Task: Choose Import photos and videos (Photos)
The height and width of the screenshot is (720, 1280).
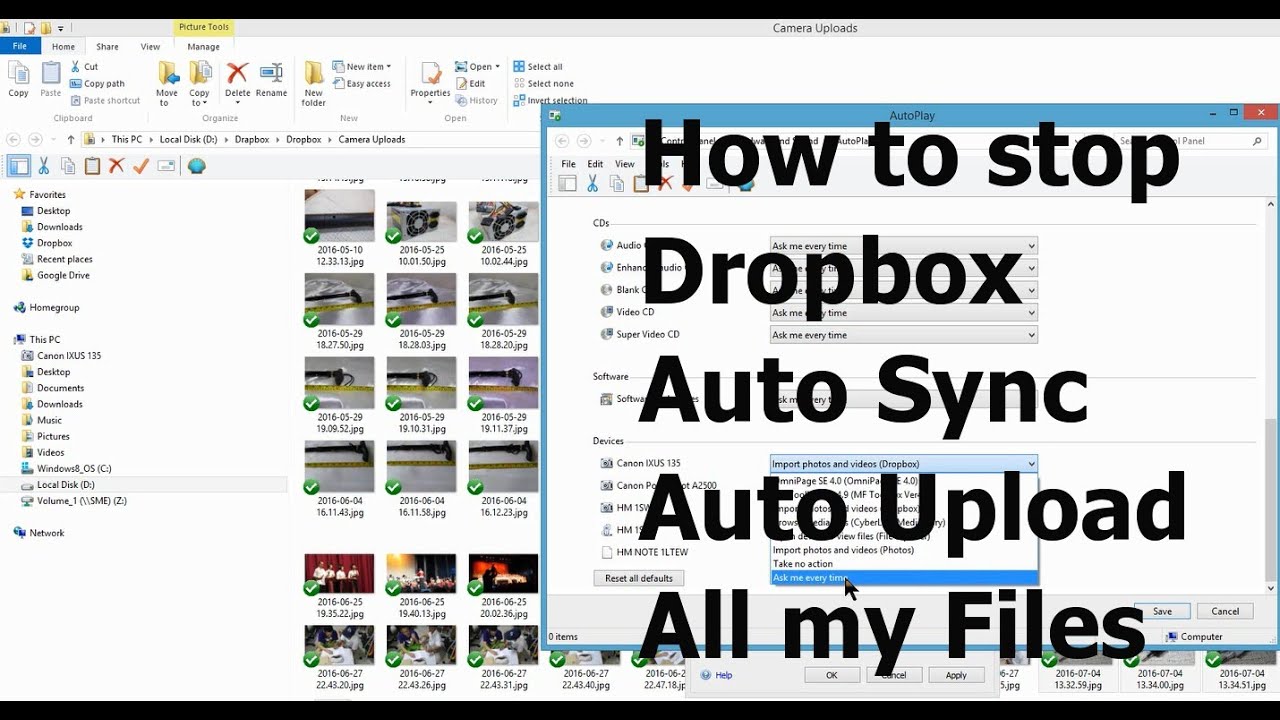Action: (x=904, y=550)
